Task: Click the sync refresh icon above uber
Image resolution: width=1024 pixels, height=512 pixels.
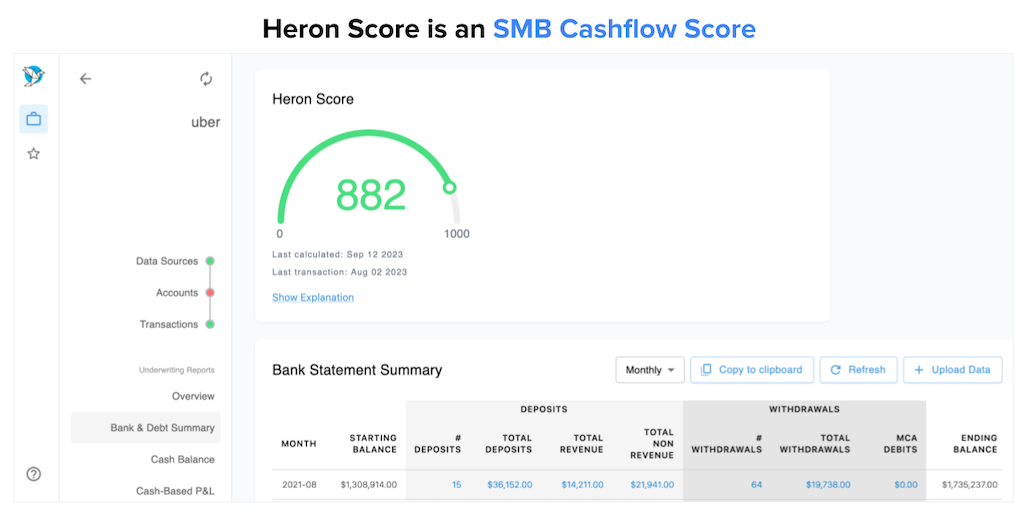Action: point(206,79)
